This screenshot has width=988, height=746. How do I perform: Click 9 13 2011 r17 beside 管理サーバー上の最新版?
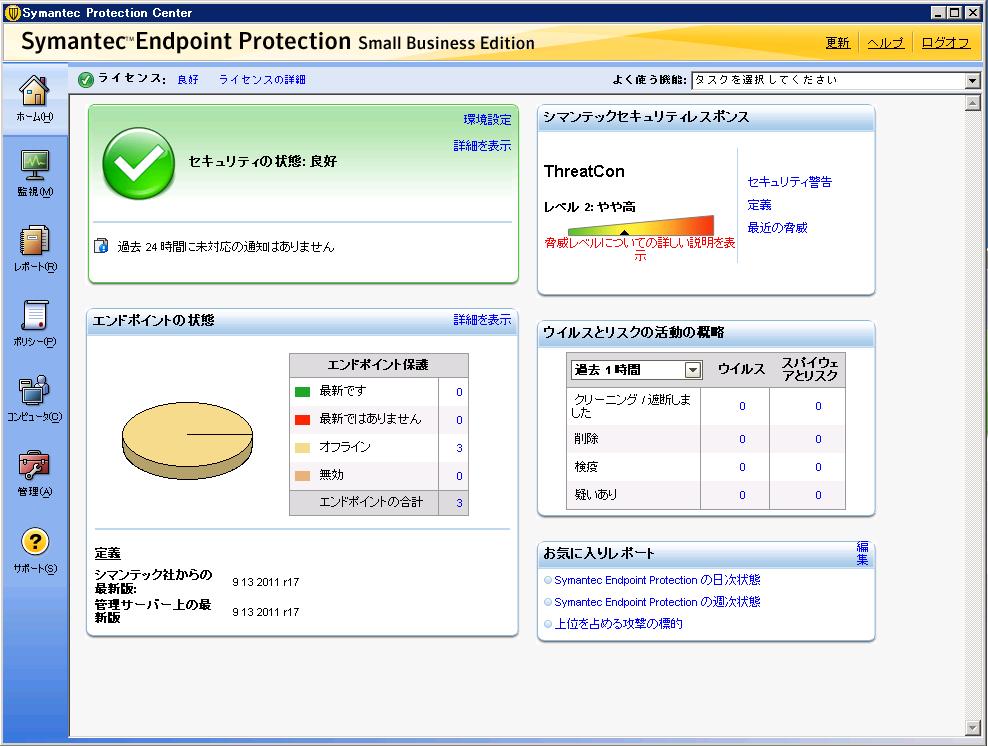[265, 612]
